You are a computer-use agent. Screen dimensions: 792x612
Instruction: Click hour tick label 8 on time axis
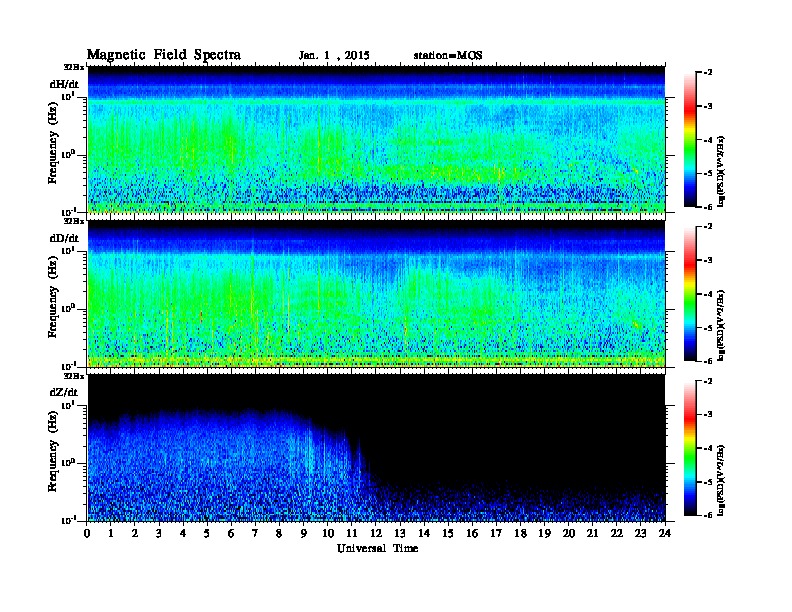point(279,534)
